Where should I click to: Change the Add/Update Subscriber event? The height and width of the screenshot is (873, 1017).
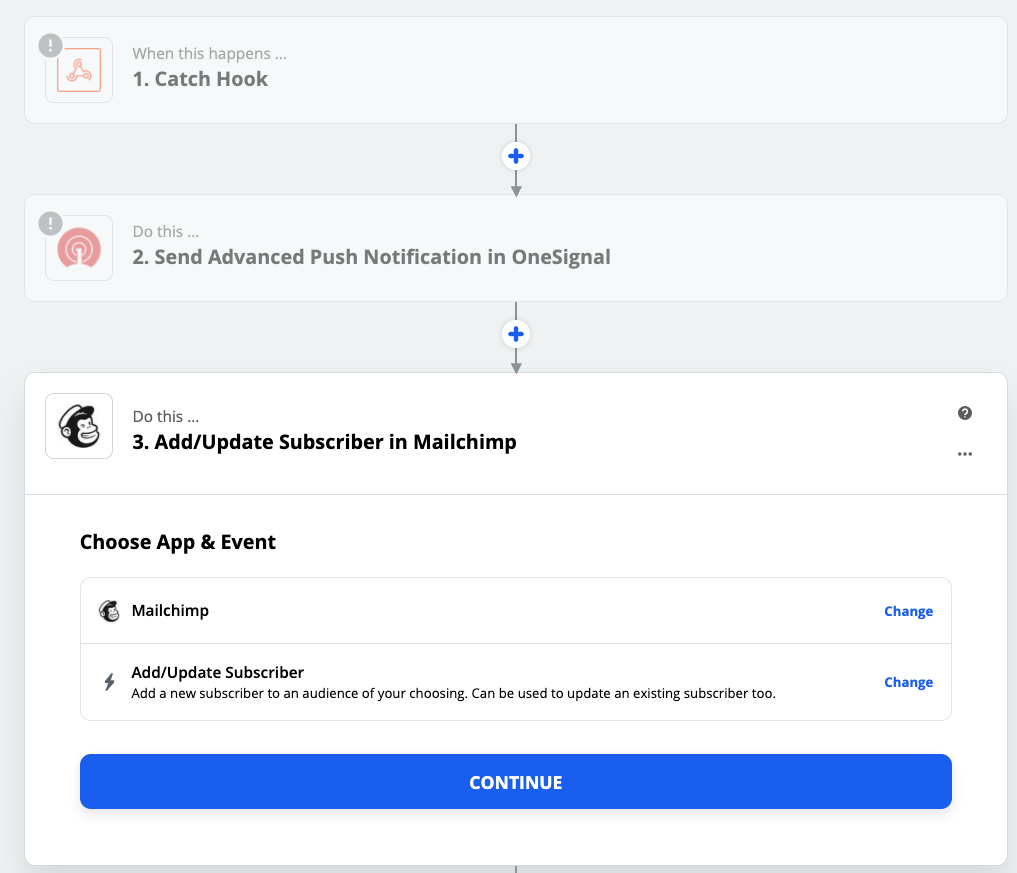(x=908, y=682)
